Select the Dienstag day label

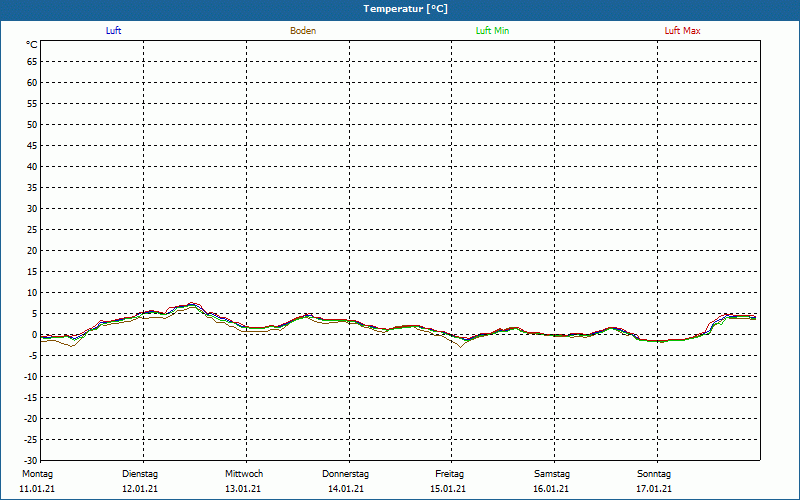coord(140,474)
